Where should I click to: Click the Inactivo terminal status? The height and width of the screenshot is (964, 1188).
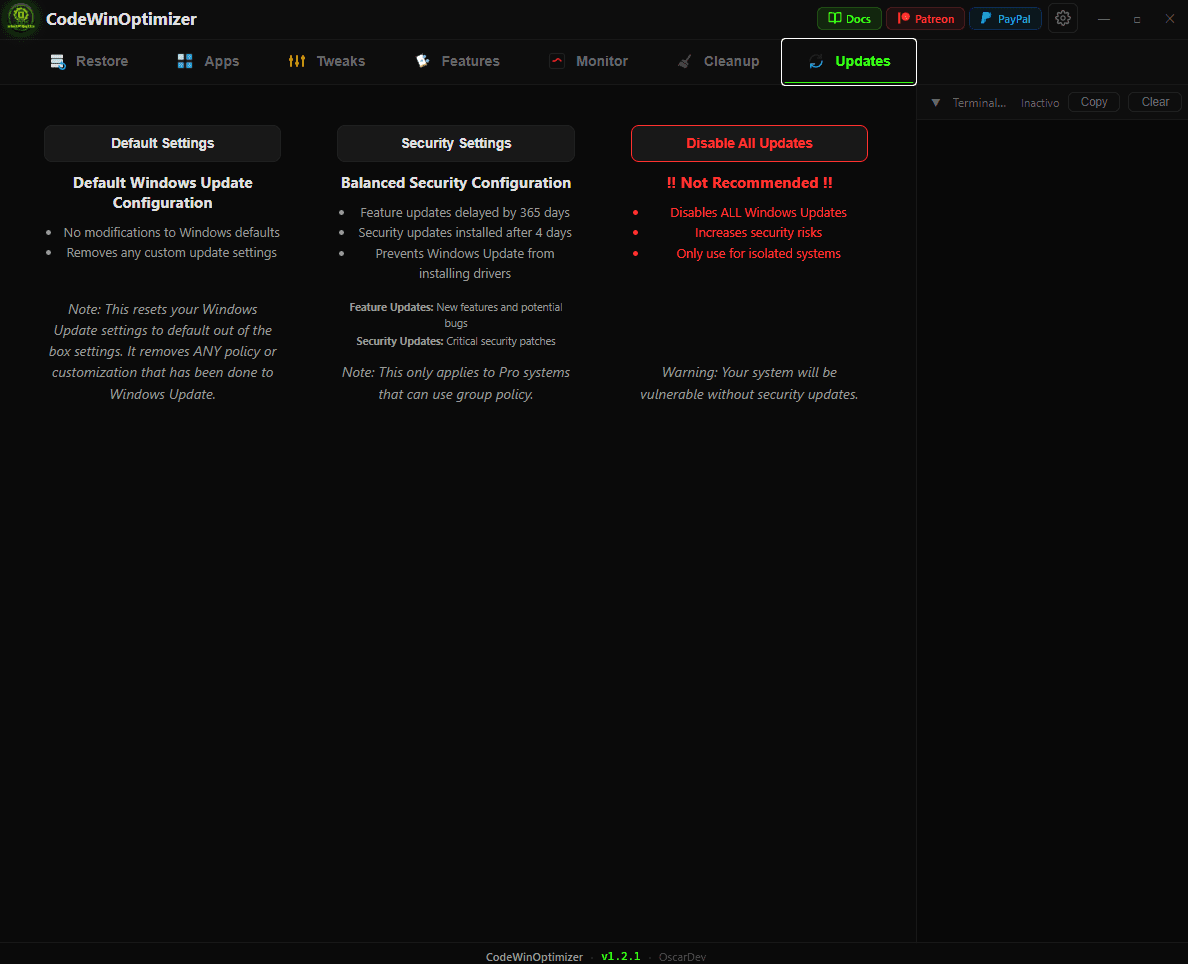[1040, 102]
